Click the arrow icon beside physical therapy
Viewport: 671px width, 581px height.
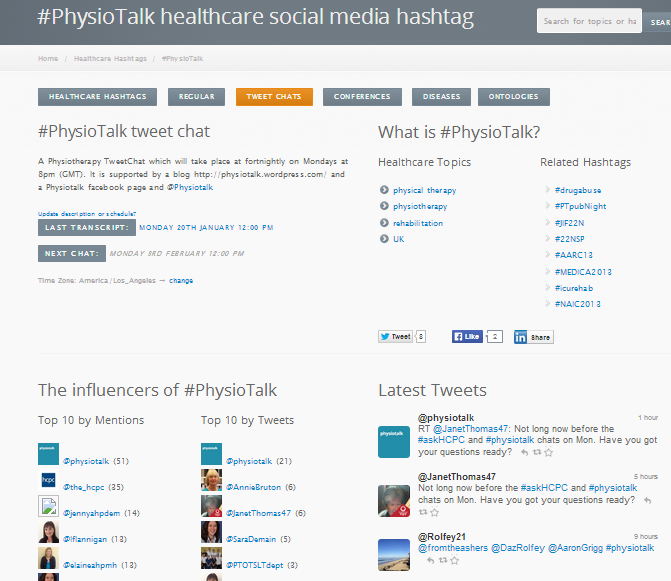coord(384,190)
